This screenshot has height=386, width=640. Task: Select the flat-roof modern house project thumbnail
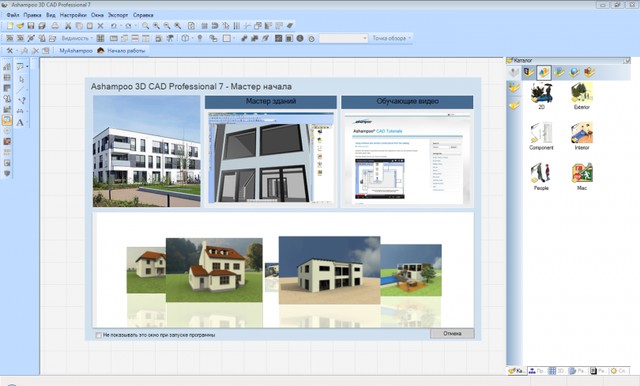coord(329,270)
